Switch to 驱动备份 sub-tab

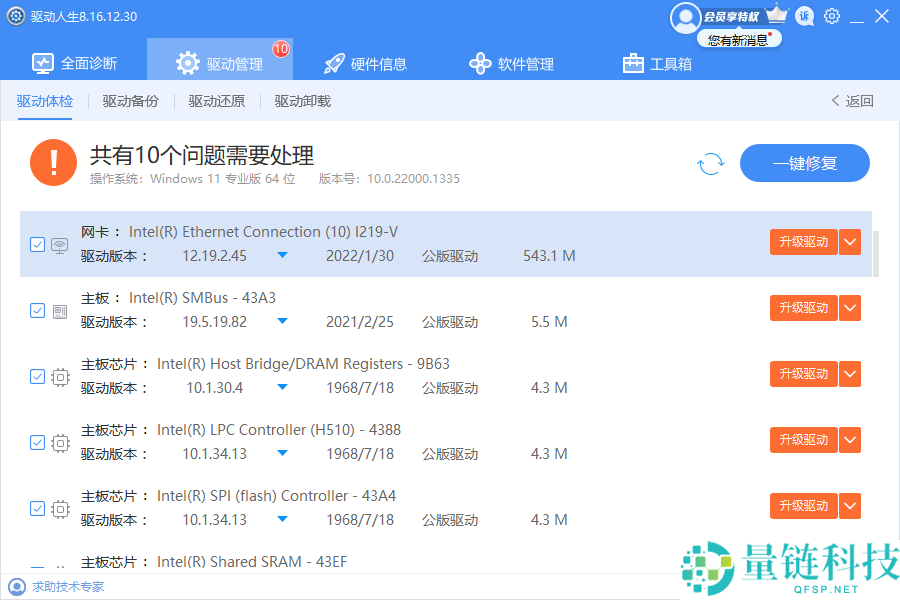(131, 101)
